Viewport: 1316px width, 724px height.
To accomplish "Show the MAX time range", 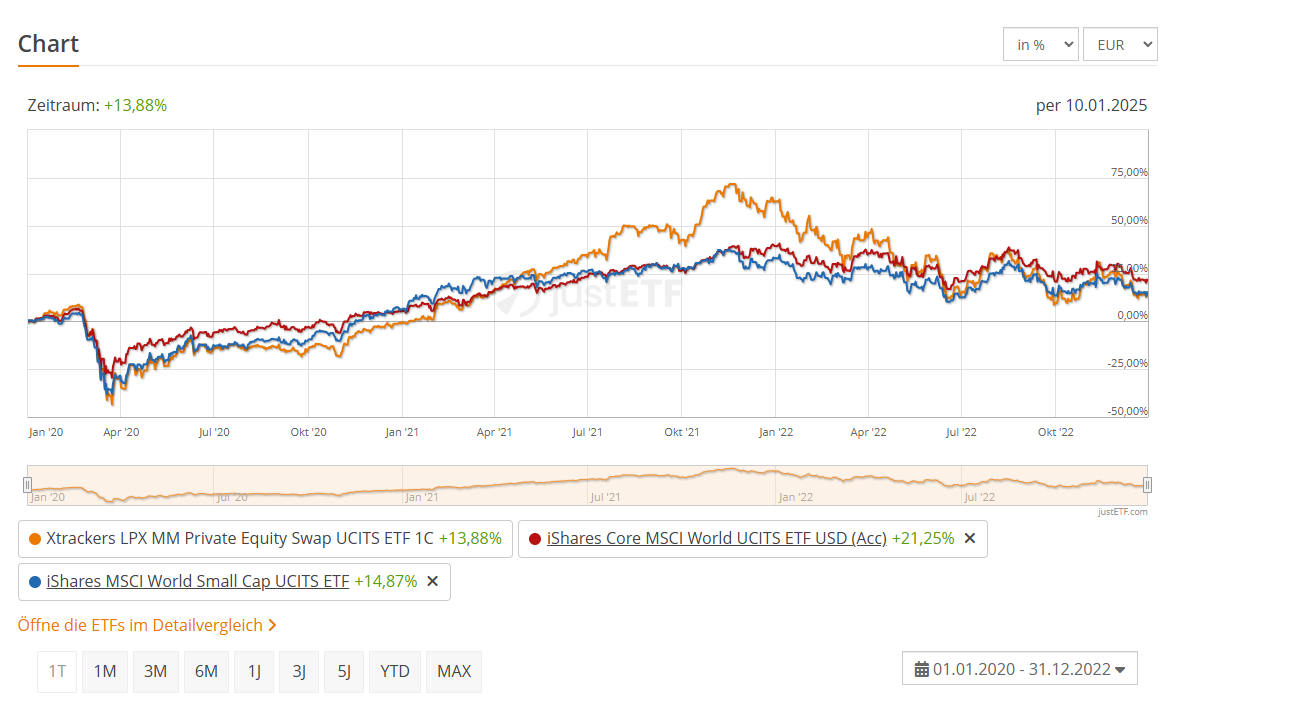I will tap(454, 671).
